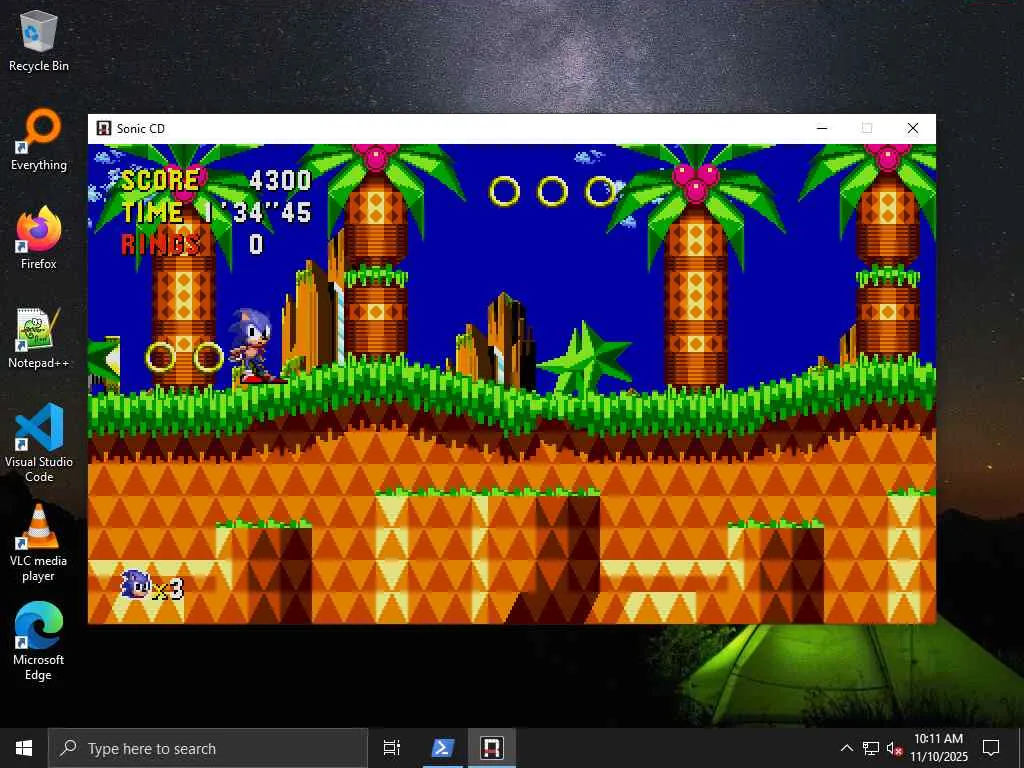This screenshot has width=1024, height=768.
Task: Open the network status tray icon
Action: pos(871,748)
